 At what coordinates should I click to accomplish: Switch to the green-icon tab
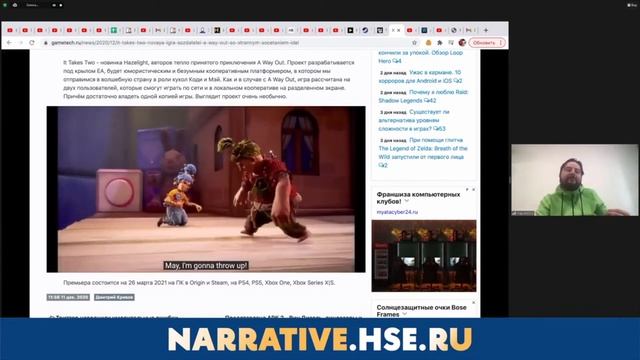click(114, 30)
